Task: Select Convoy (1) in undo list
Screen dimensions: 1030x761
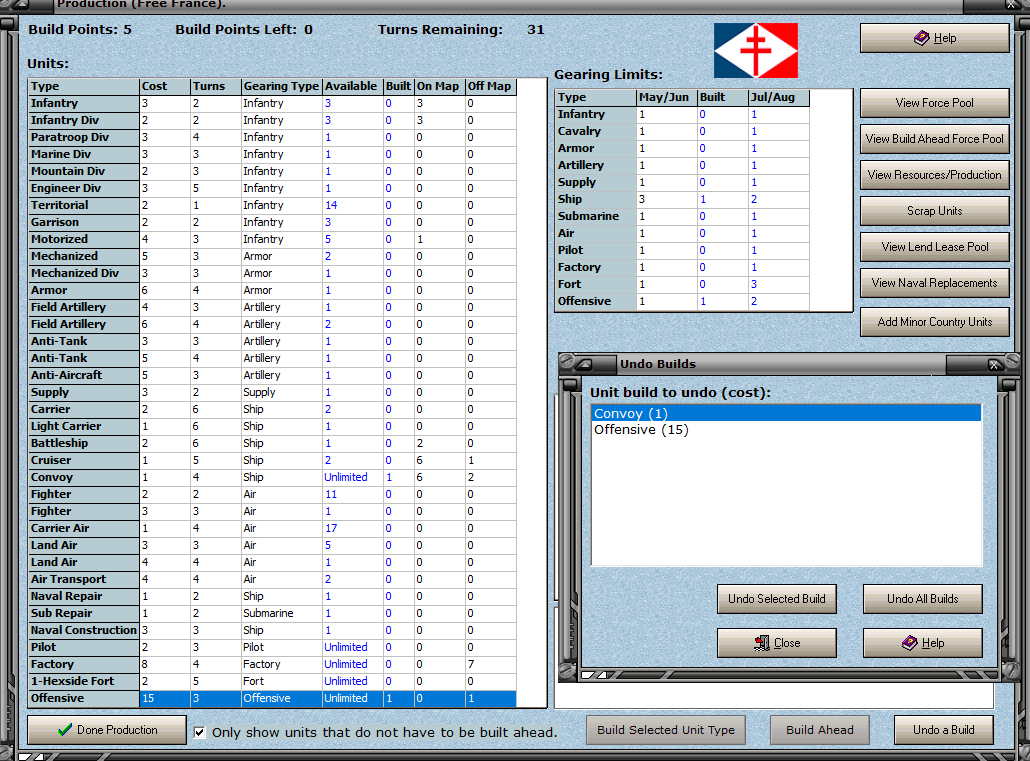Action: [x=786, y=413]
